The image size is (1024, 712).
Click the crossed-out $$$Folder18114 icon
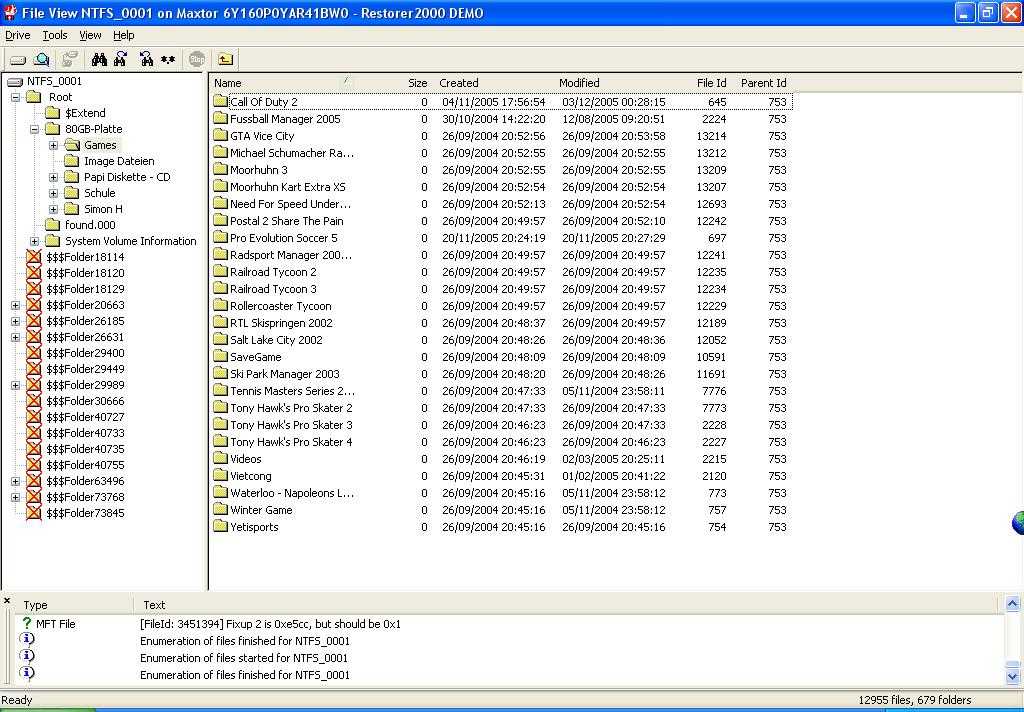(x=34, y=257)
